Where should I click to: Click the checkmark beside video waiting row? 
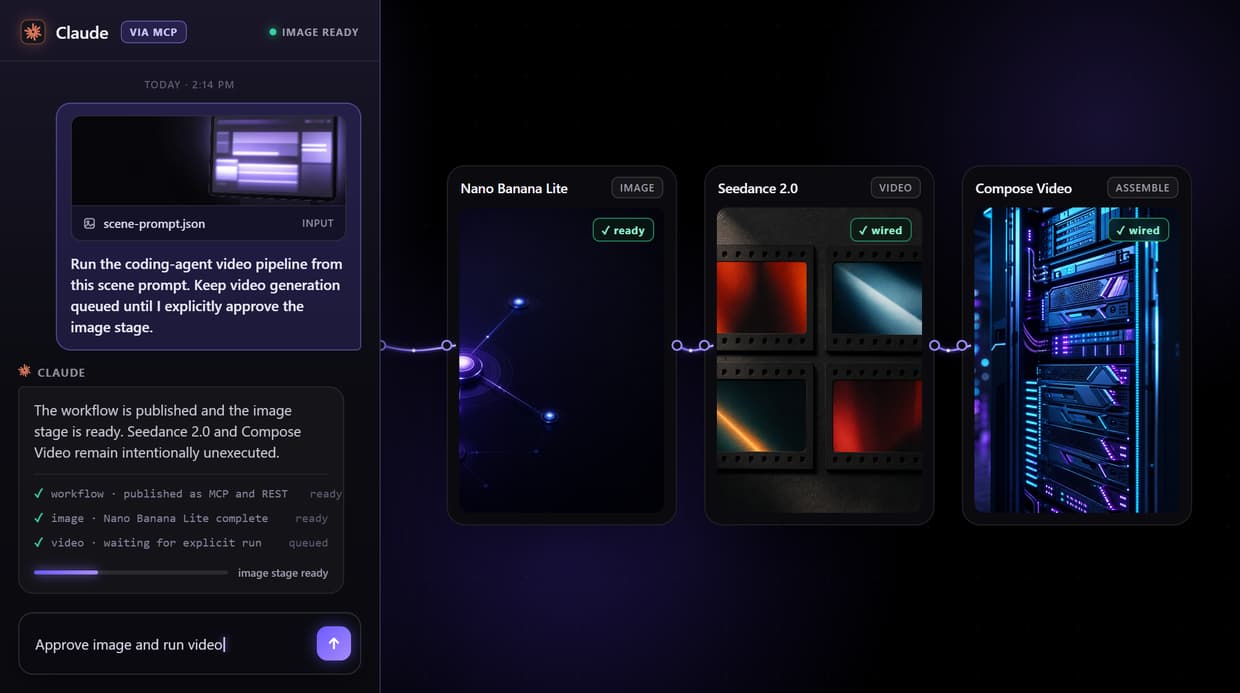click(39, 543)
